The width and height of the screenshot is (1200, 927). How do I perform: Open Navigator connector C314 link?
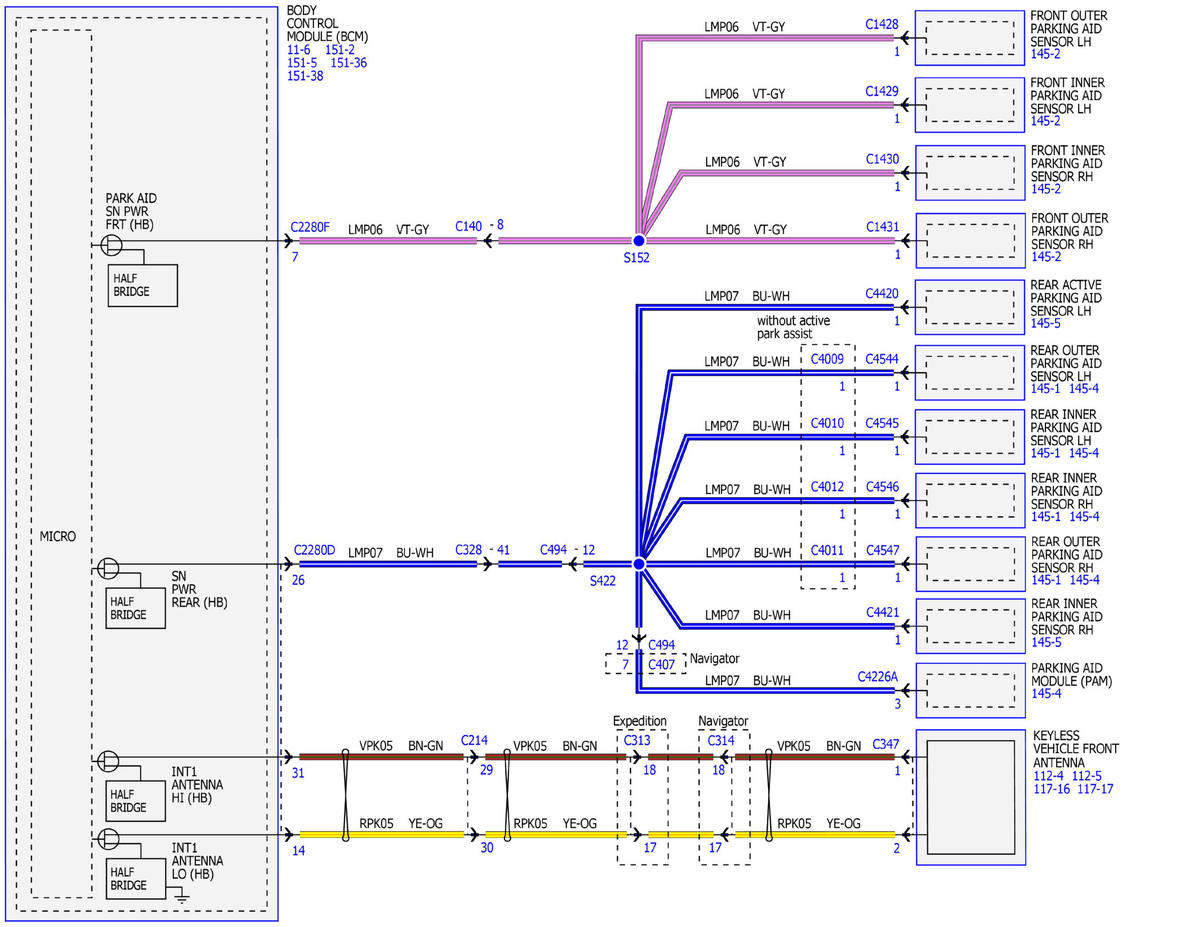click(720, 741)
